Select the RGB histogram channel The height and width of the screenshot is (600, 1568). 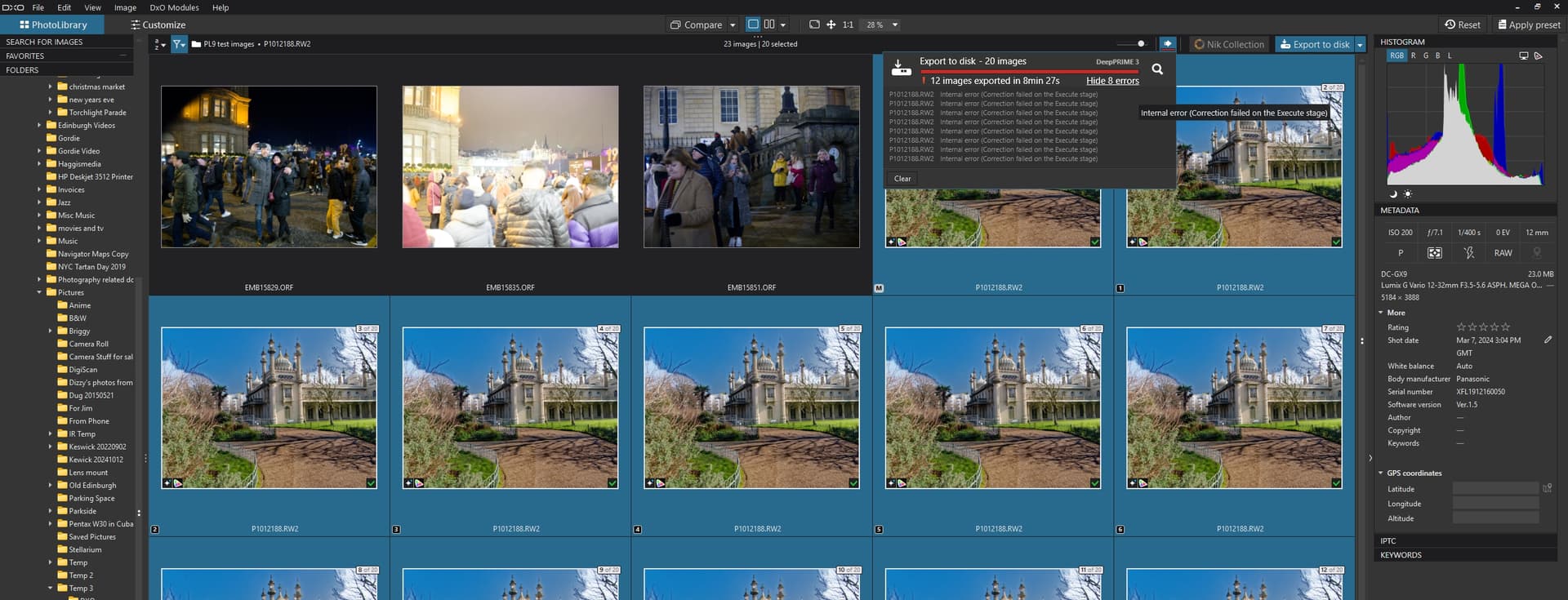click(x=1396, y=56)
